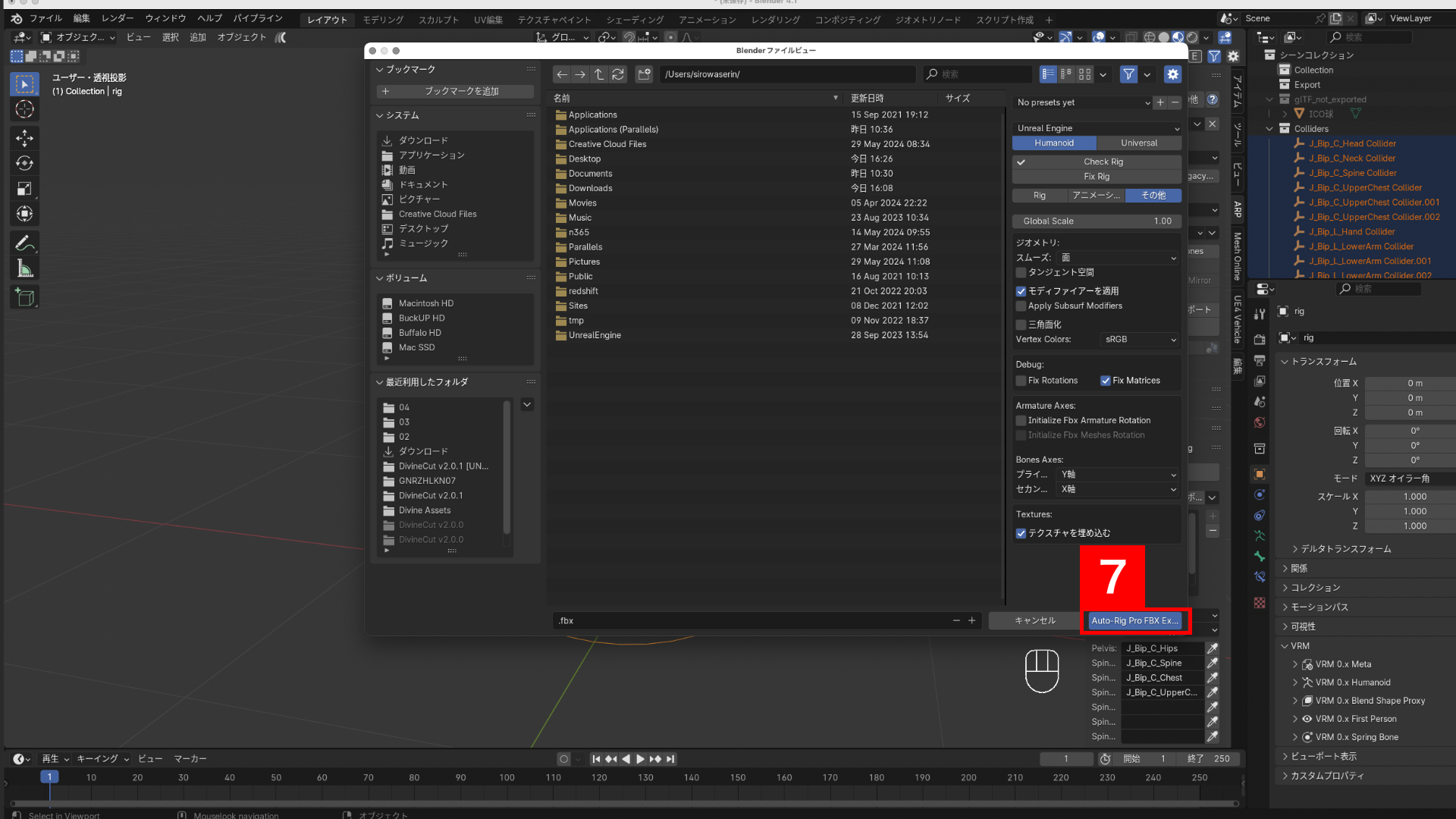Check the Initialize Fbx Armature Rotation option
This screenshot has height=819, width=1456.
click(x=1021, y=420)
